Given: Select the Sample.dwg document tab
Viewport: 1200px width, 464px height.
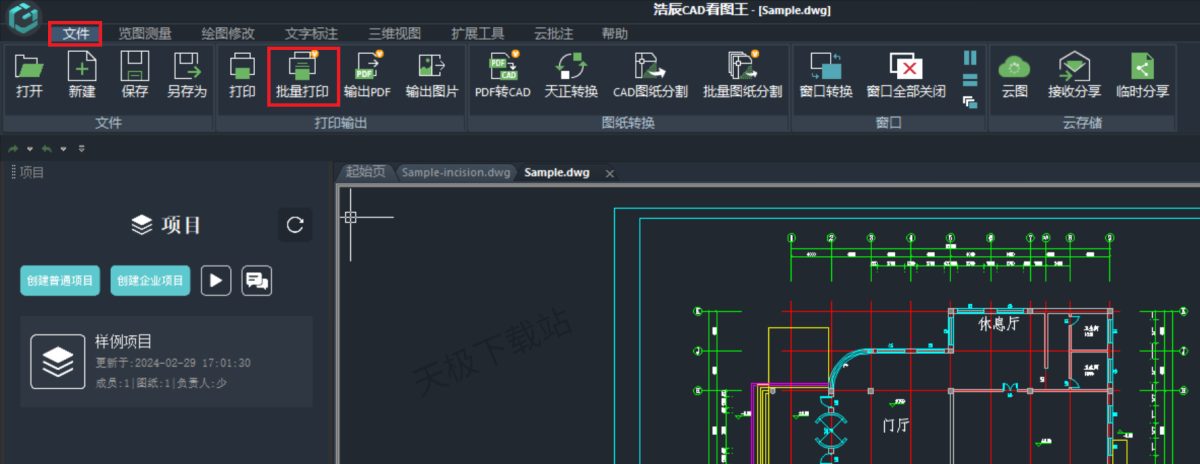Looking at the screenshot, I should pos(557,172).
